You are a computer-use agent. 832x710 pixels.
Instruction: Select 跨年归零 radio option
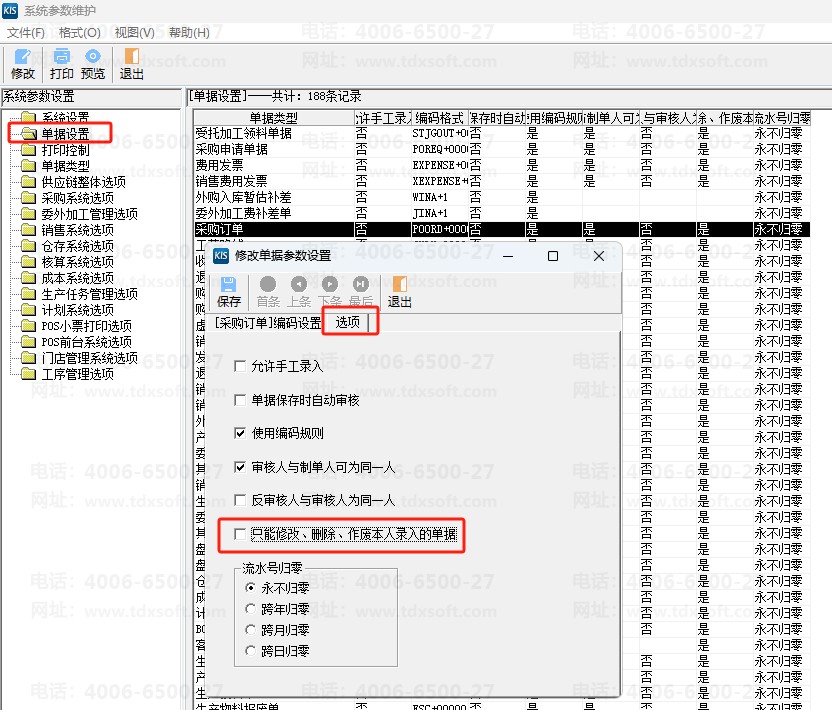[251, 608]
